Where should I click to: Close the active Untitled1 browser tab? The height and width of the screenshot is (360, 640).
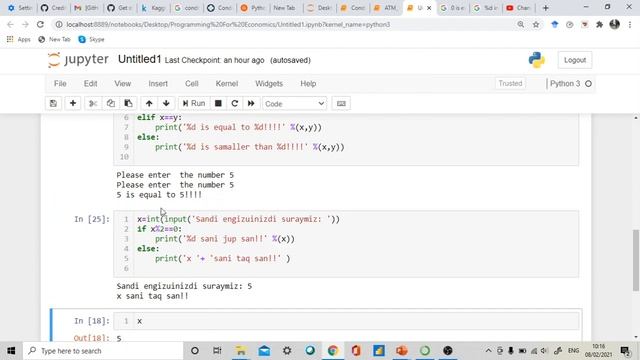click(429, 8)
